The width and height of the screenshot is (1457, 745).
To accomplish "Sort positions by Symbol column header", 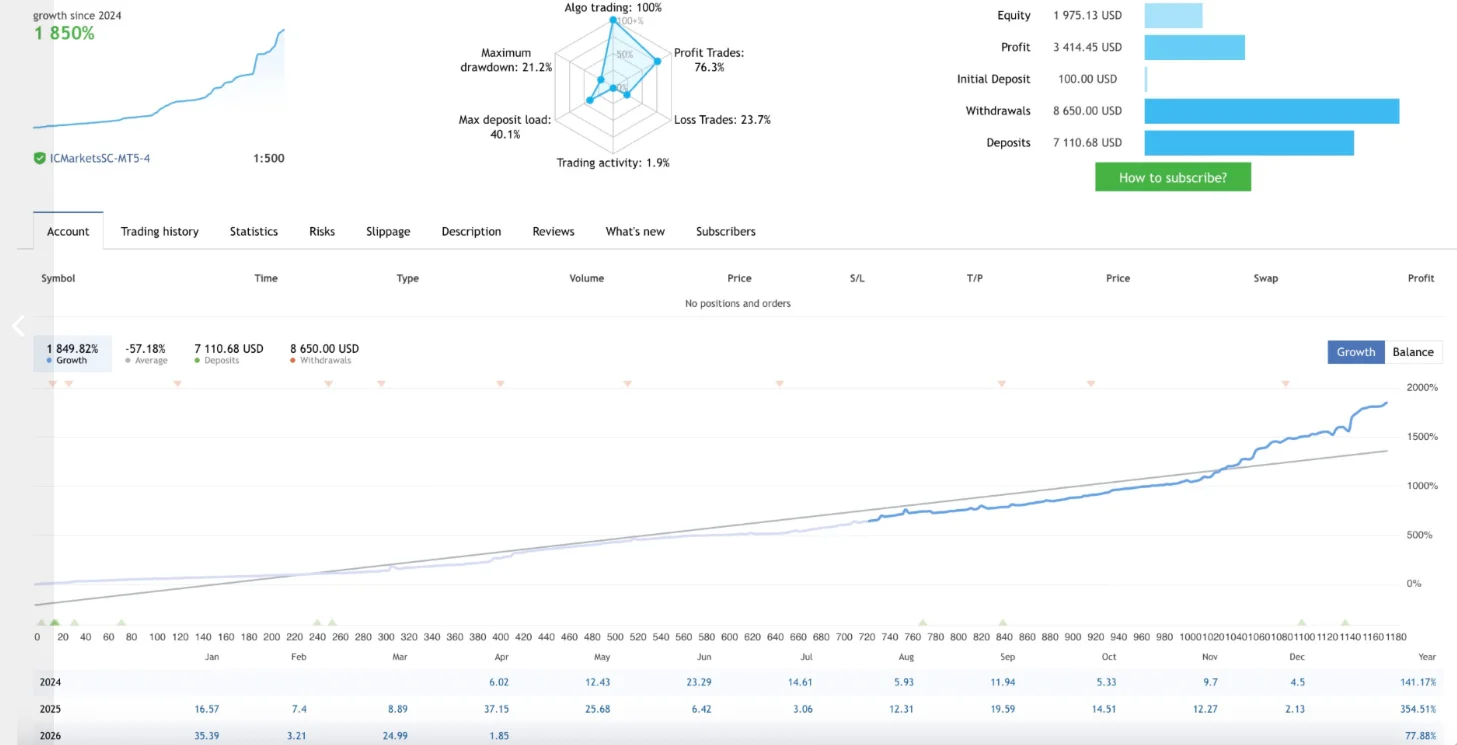I will (x=58, y=278).
